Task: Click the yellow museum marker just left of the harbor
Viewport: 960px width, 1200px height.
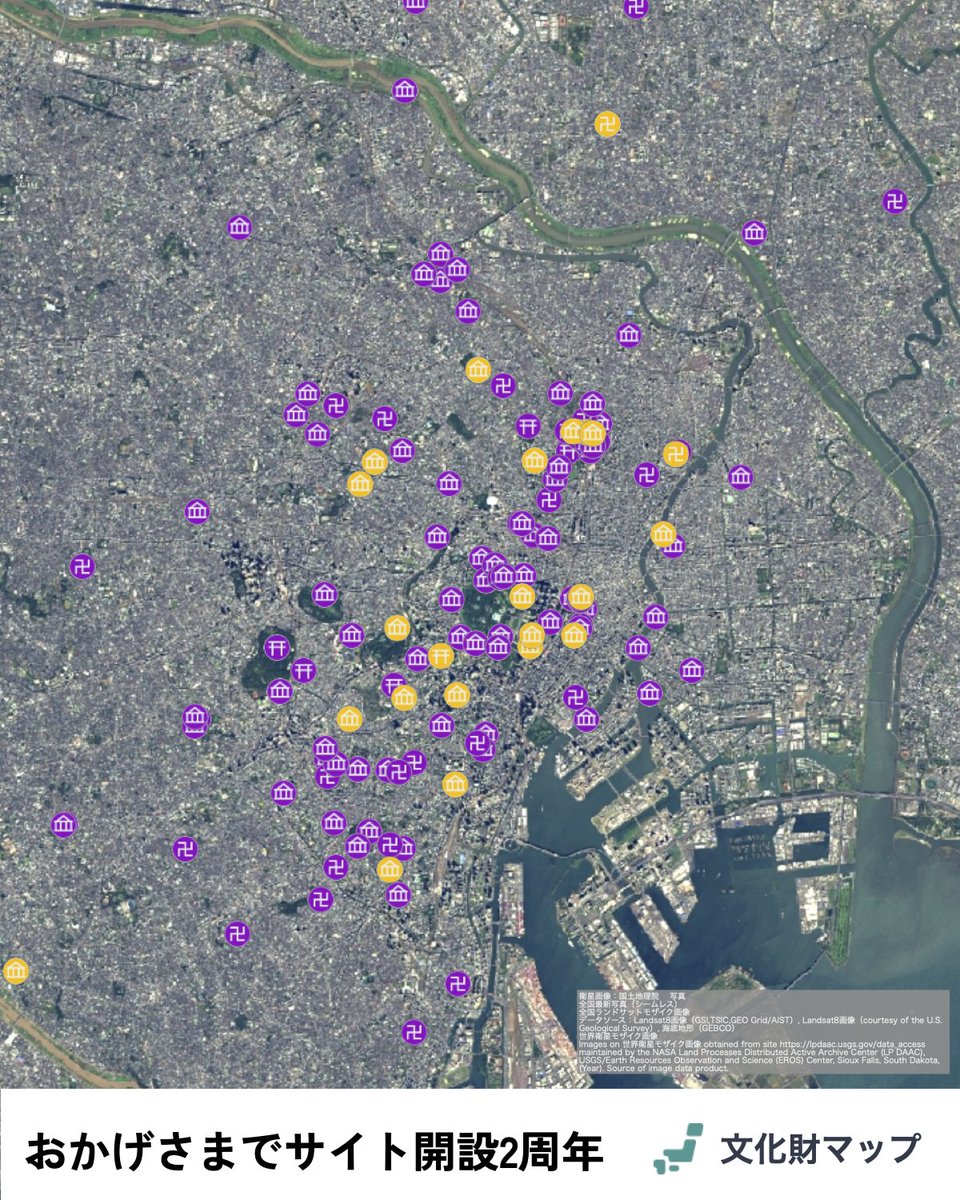Action: (455, 783)
